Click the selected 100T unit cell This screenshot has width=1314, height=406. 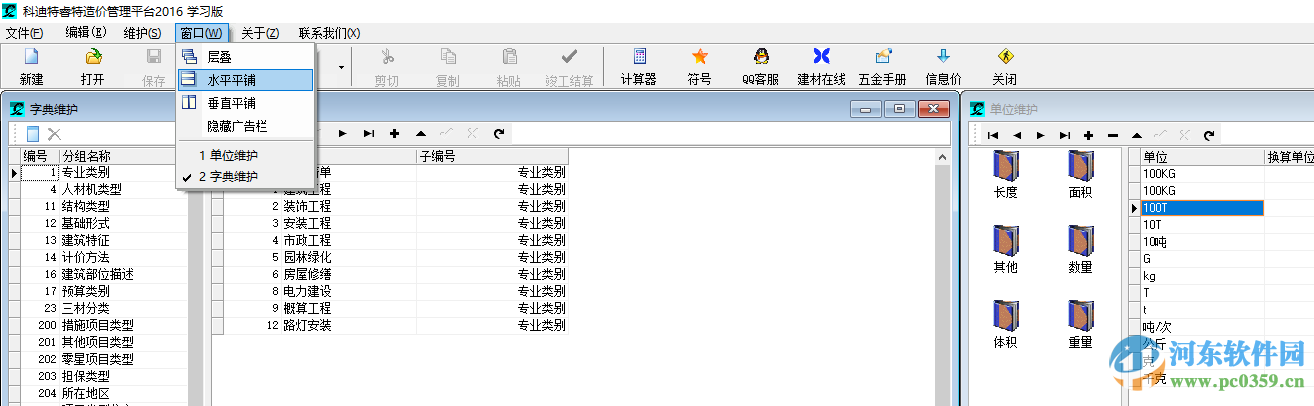point(1202,208)
